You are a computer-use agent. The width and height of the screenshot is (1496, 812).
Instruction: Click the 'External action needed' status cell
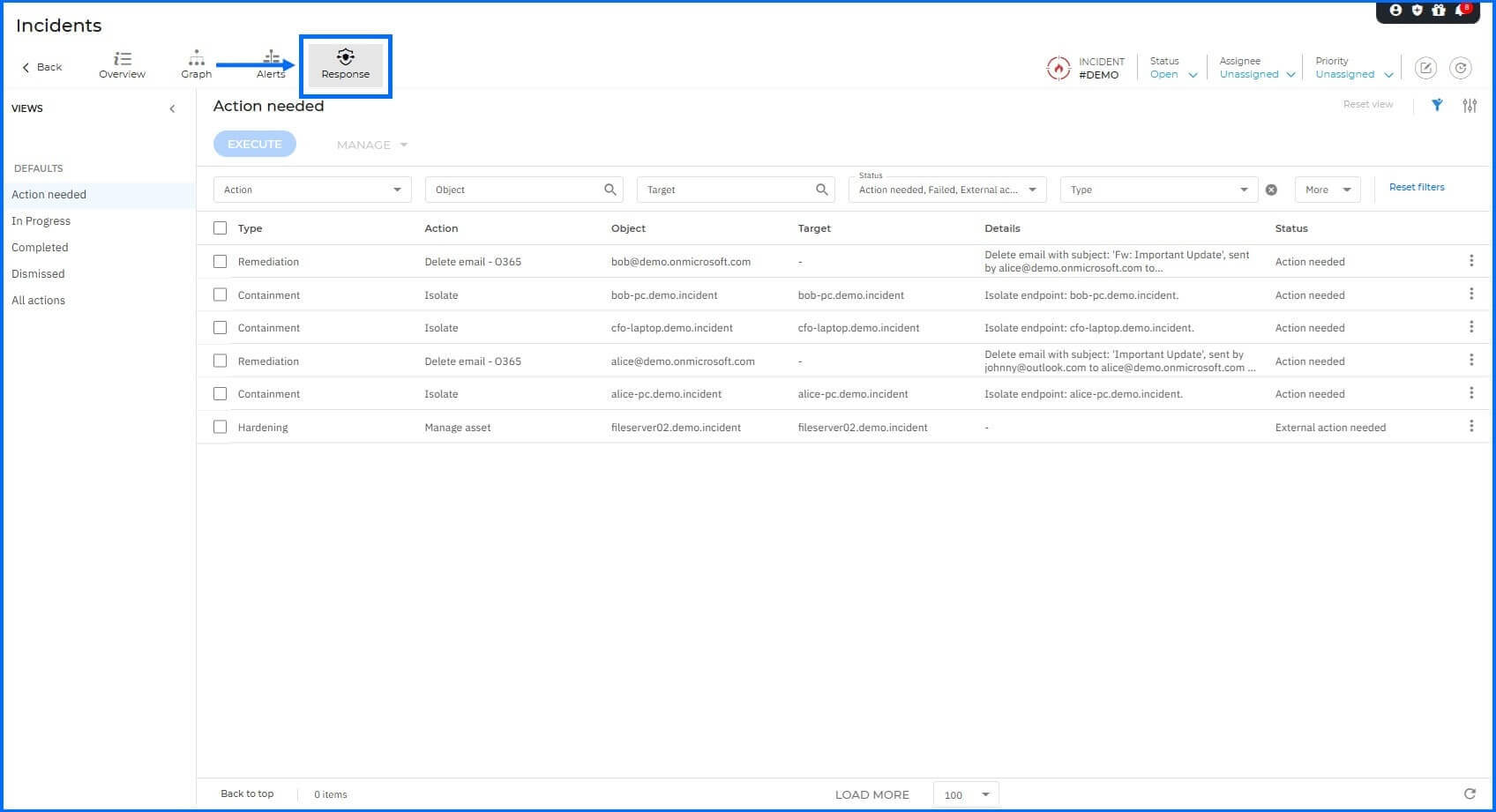point(1330,428)
